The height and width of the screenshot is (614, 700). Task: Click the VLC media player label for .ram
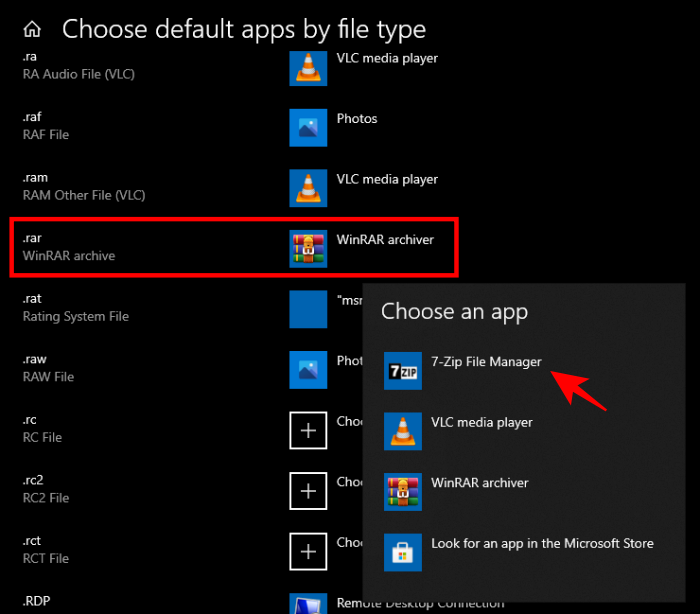(x=387, y=180)
